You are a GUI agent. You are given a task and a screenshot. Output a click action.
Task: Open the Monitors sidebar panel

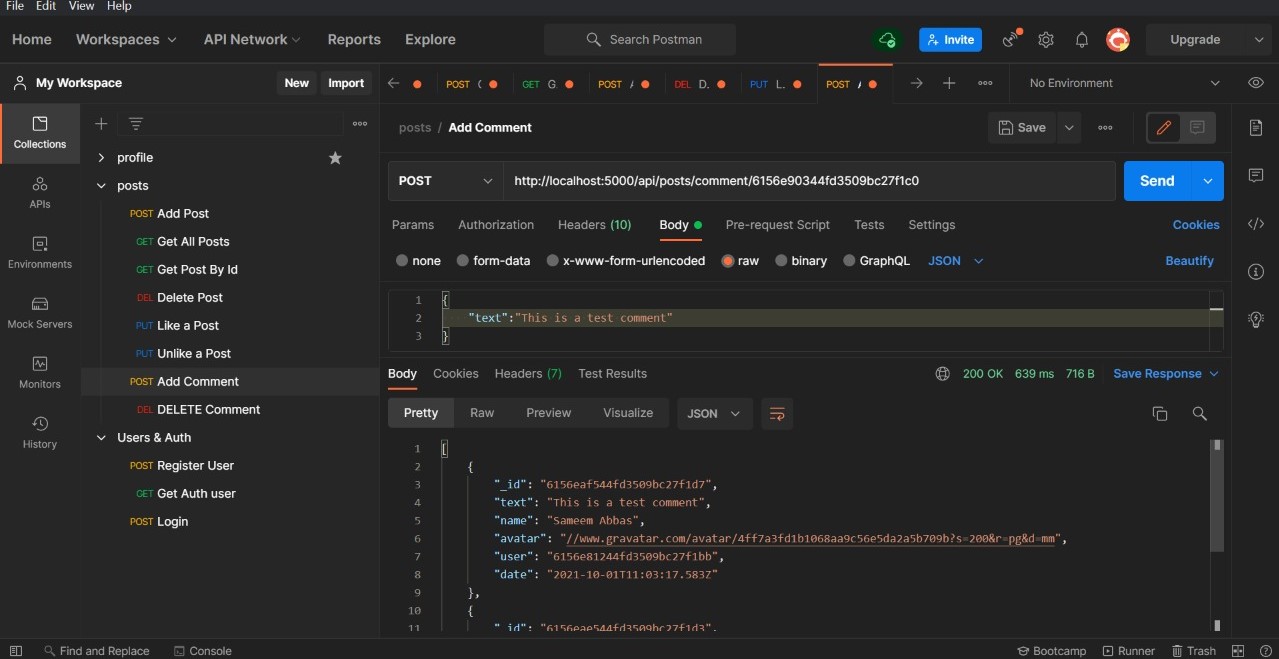(40, 373)
